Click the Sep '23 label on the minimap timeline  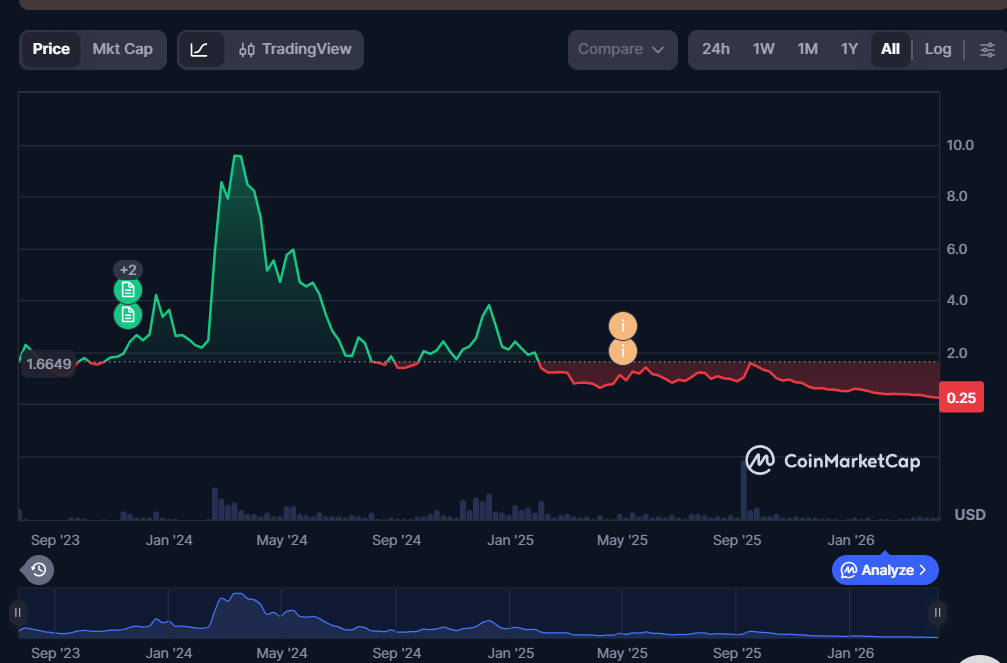coord(54,652)
